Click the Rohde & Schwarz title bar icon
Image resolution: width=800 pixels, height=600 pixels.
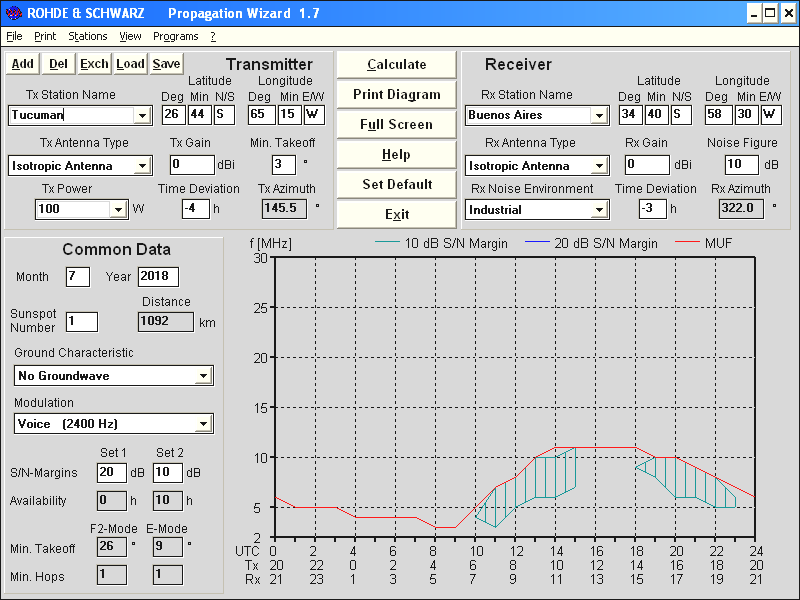(x=13, y=13)
